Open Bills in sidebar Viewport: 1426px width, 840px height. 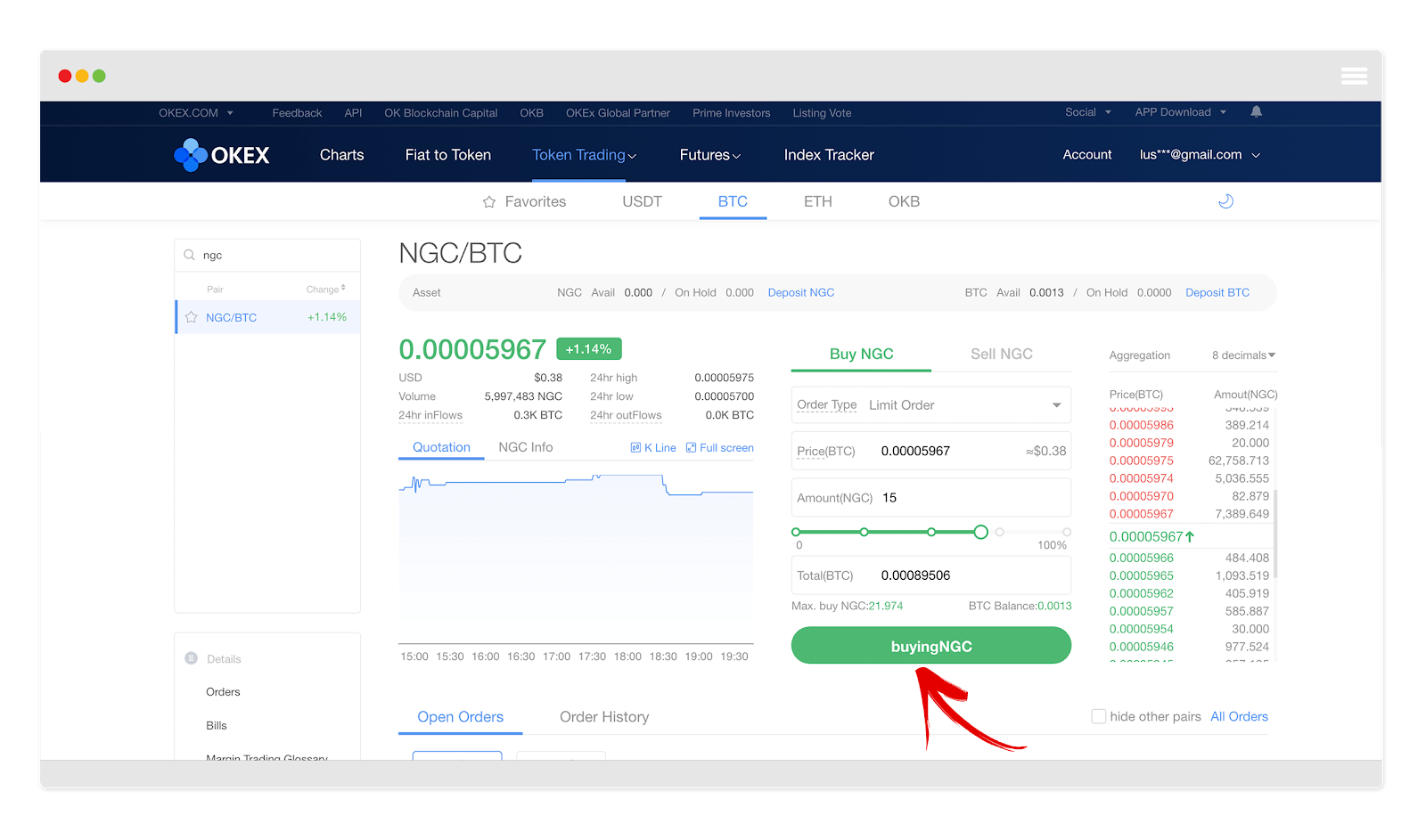(217, 726)
